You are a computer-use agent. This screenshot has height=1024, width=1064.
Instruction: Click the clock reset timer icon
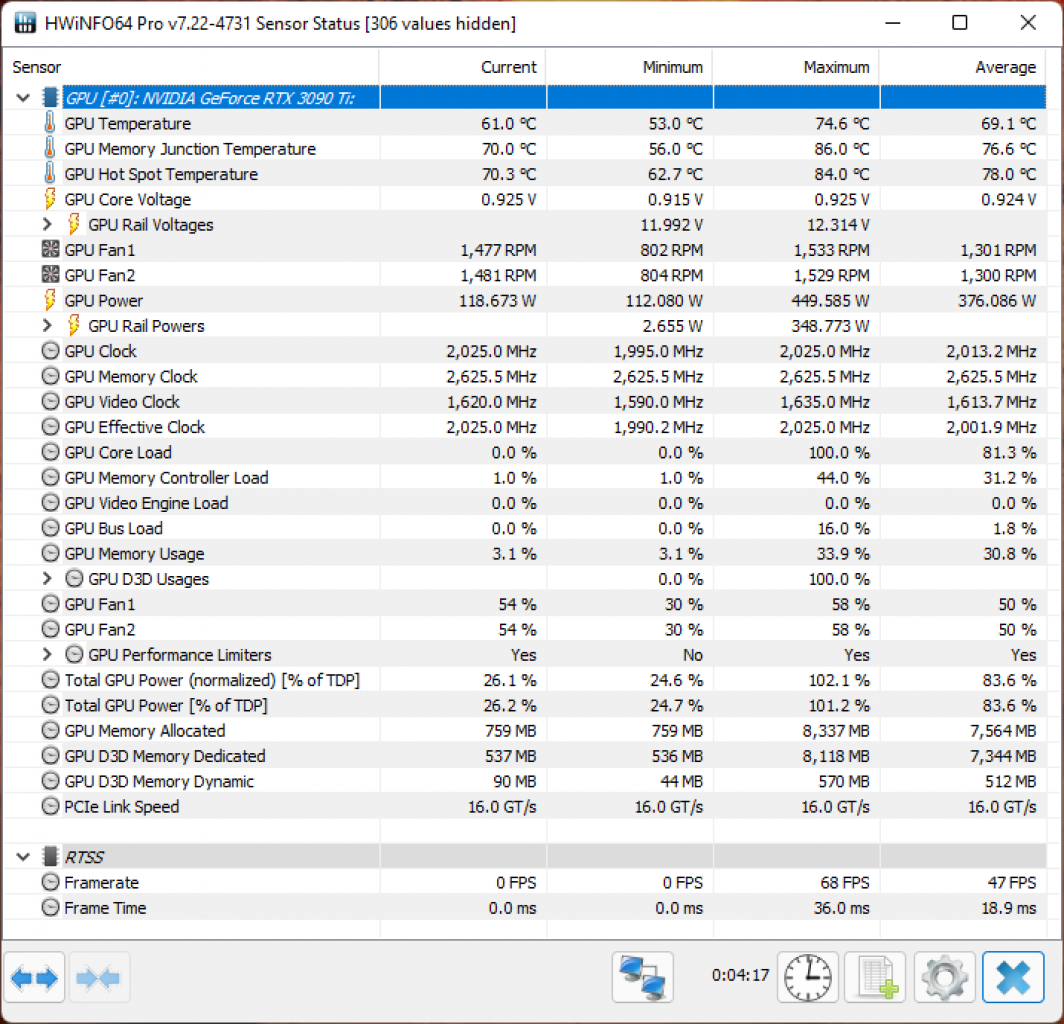[x=808, y=977]
